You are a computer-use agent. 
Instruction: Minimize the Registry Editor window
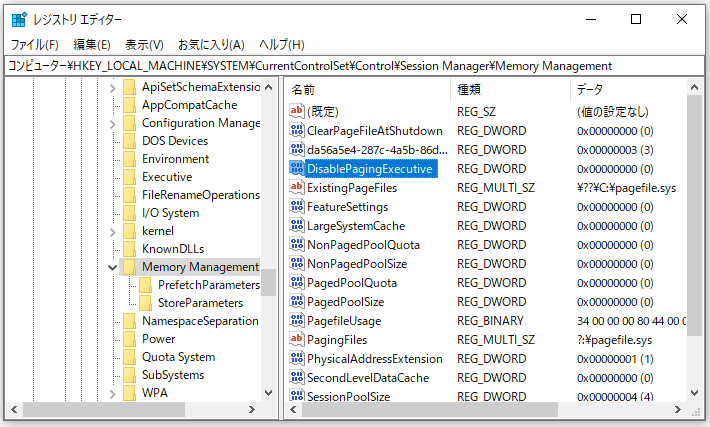pyautogui.click(x=591, y=19)
